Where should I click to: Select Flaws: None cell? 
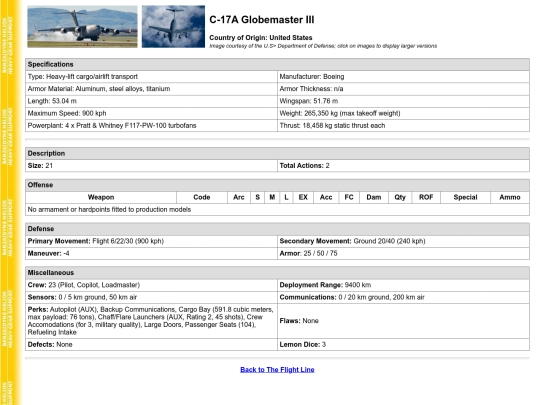tap(403, 321)
